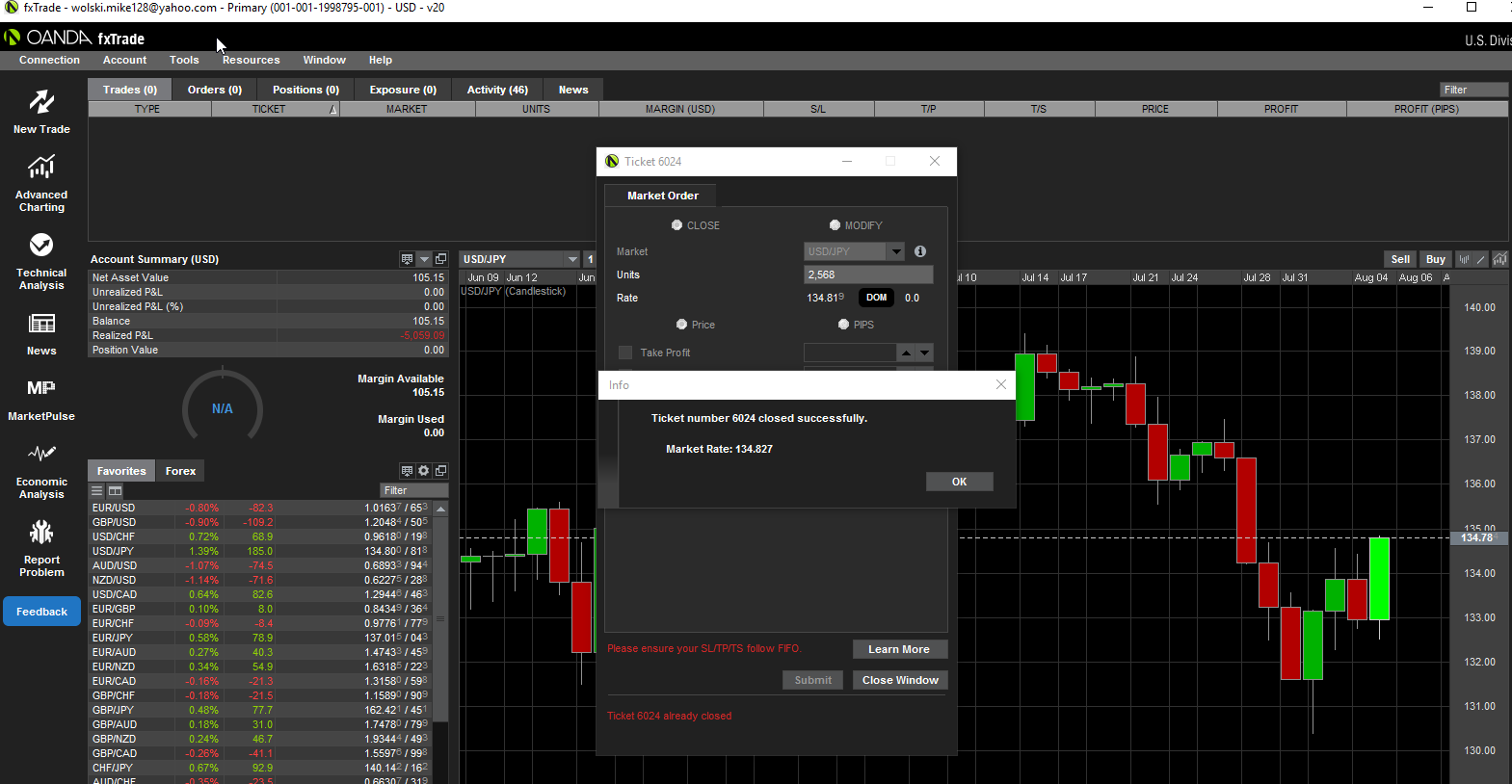Switch to the Activity (46) tab

point(497,90)
